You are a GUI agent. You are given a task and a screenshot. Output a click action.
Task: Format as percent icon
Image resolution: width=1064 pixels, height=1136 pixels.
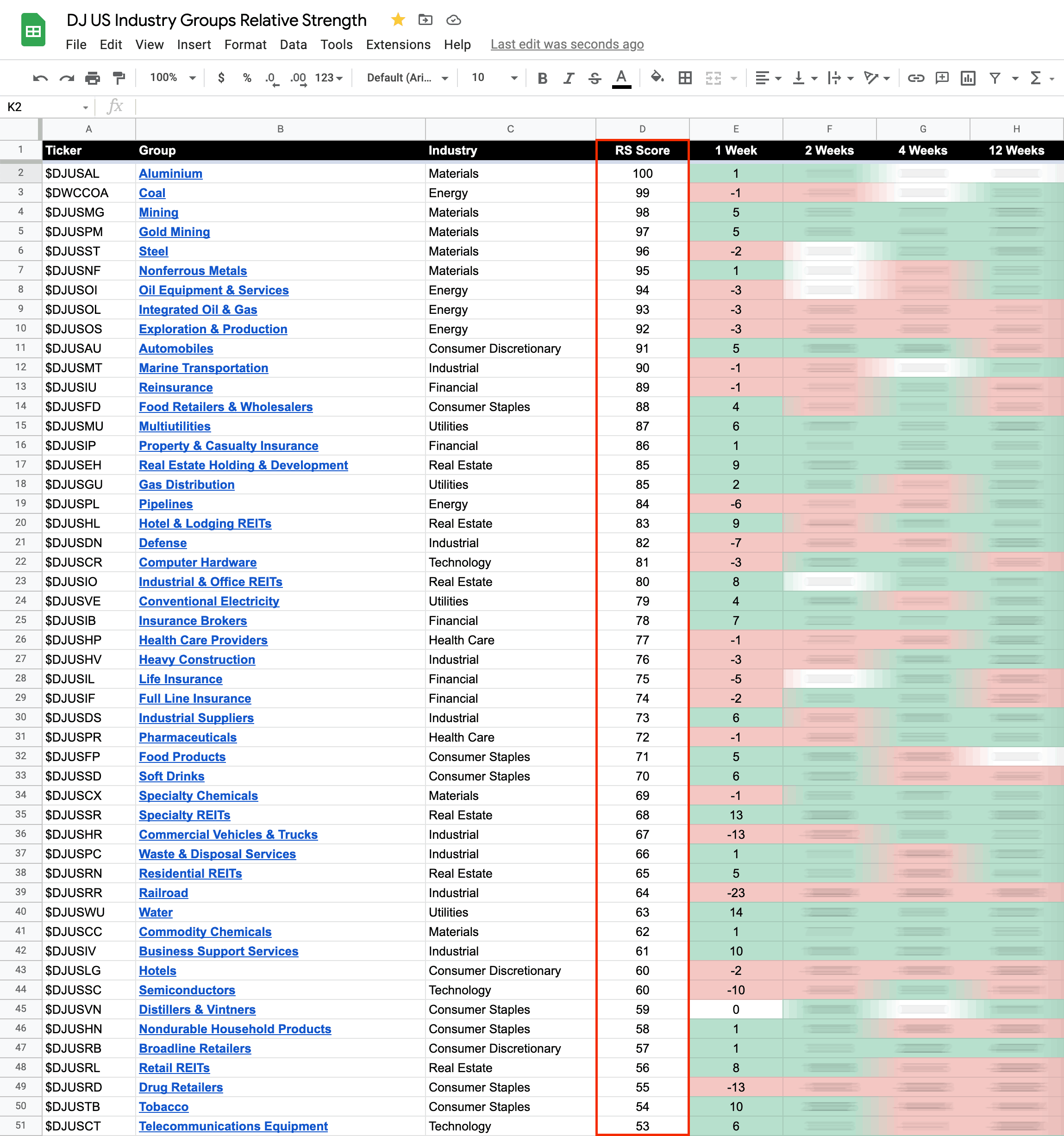(x=247, y=78)
